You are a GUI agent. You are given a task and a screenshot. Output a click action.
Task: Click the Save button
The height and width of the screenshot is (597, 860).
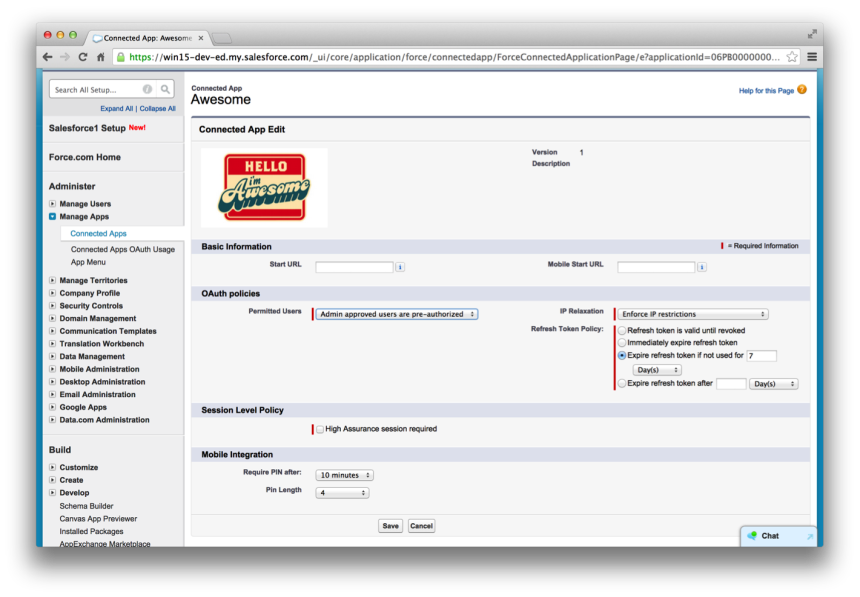pos(390,526)
